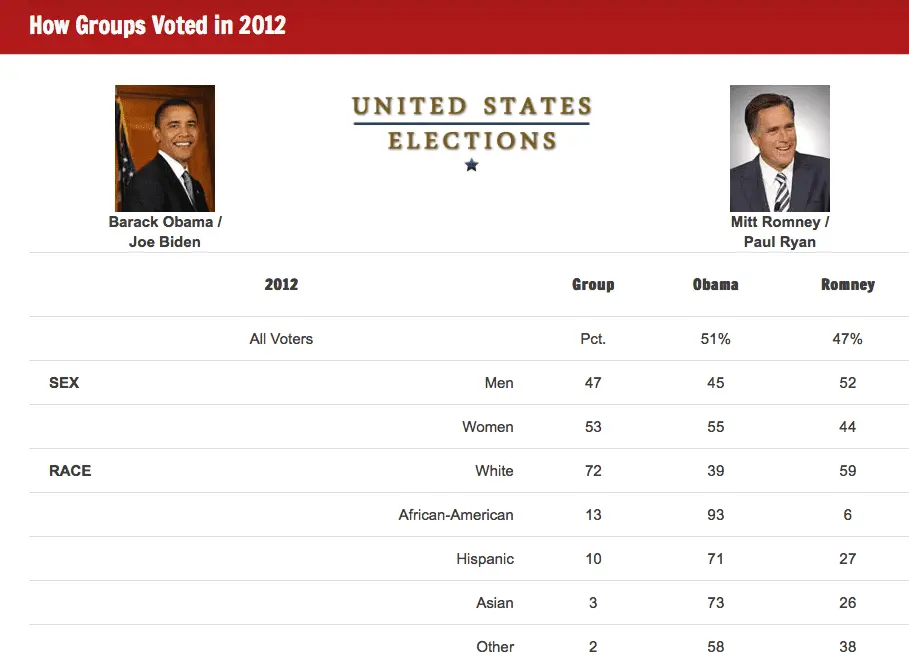Click the Group column header
This screenshot has height=664, width=909.
pos(593,284)
